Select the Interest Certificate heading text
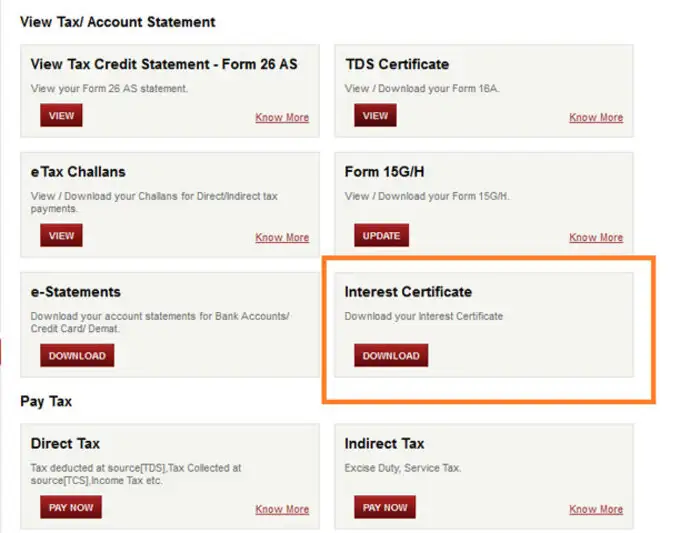This screenshot has height=533, width=700. click(407, 292)
